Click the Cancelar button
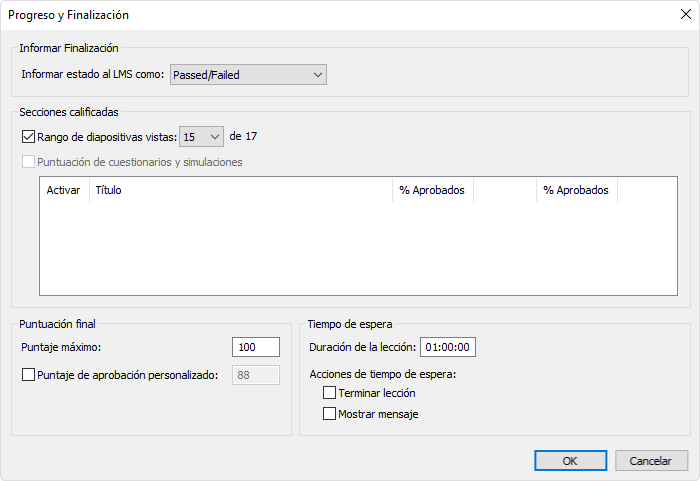 (651, 460)
